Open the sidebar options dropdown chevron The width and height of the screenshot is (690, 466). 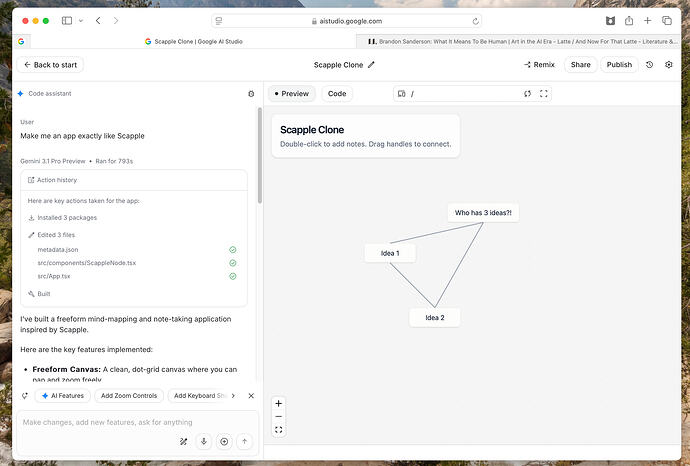pyautogui.click(x=81, y=21)
